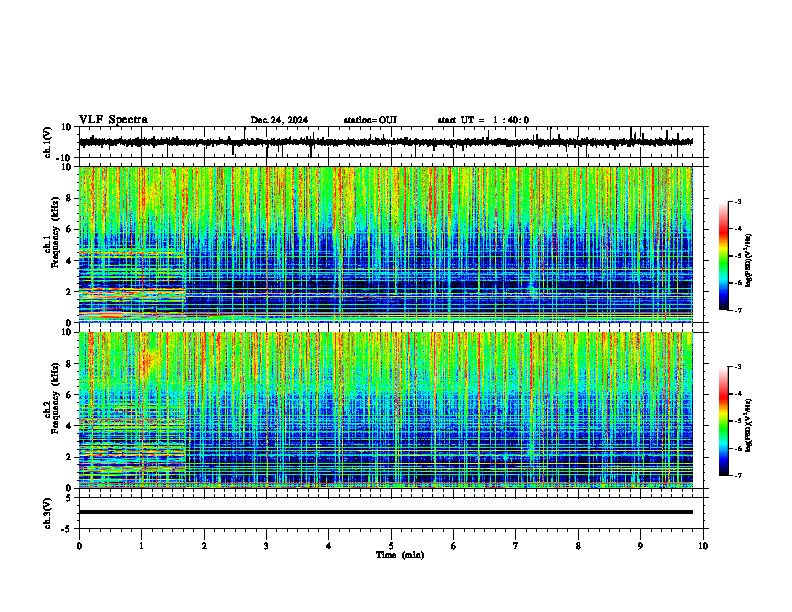Click the upper log(PSD) color bar
This screenshot has height=612, width=792.
(x=724, y=256)
